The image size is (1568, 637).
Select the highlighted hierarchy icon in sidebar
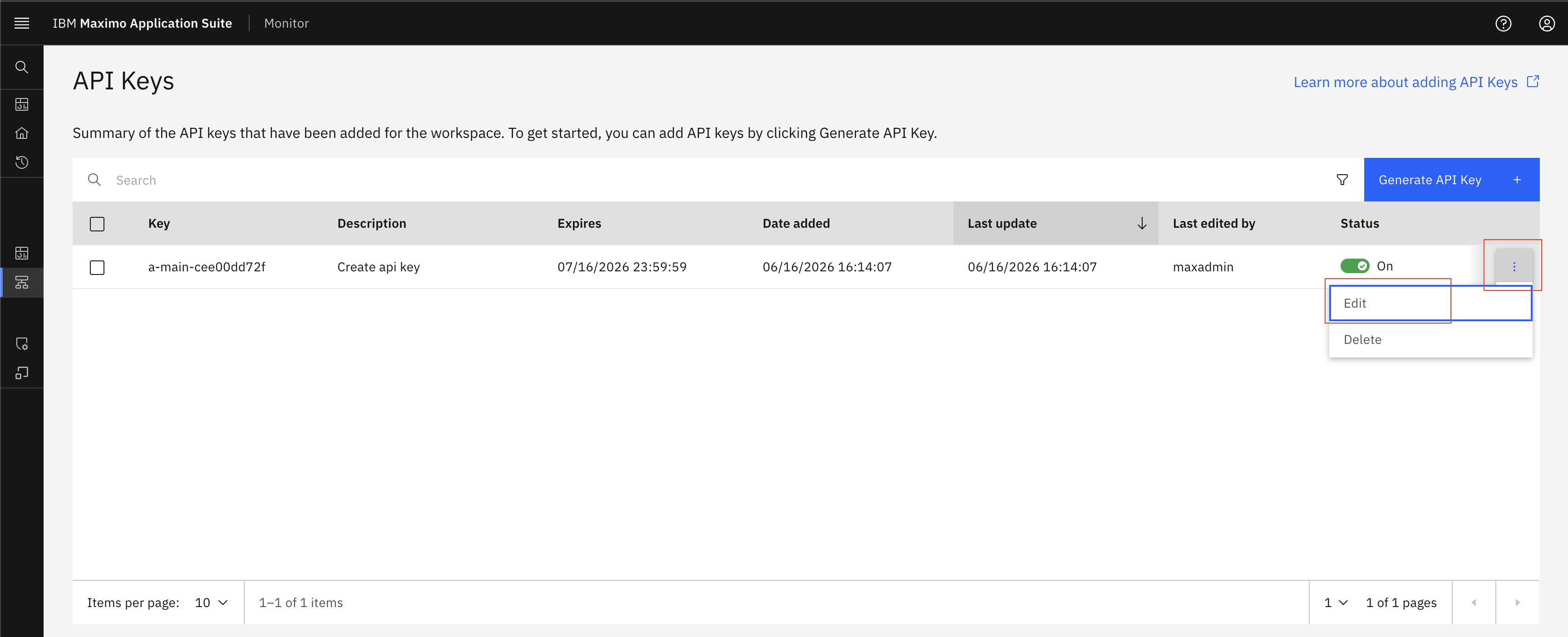(x=22, y=282)
